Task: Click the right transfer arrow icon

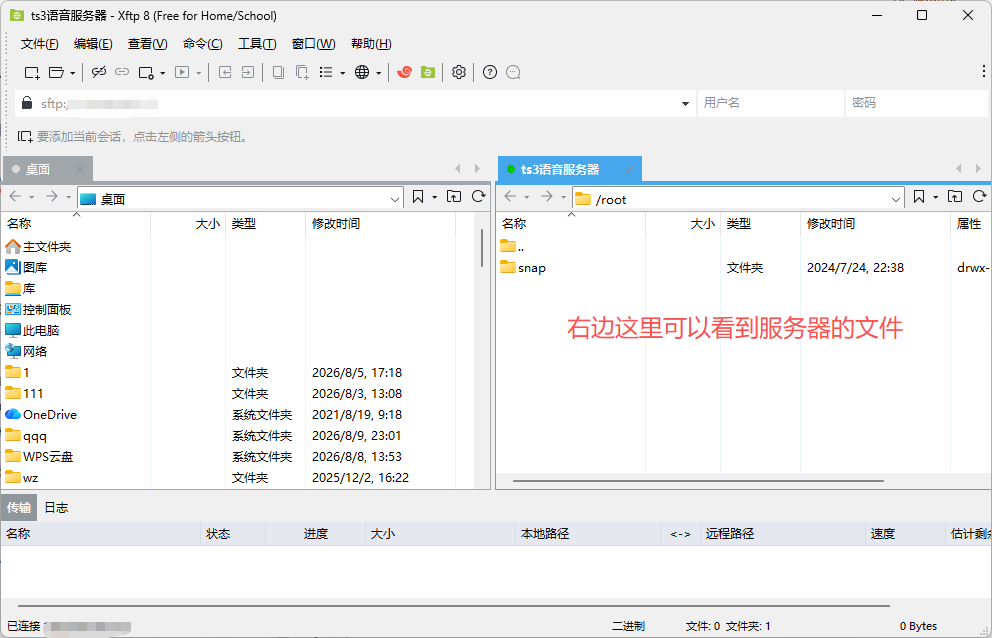Action: pos(248,72)
